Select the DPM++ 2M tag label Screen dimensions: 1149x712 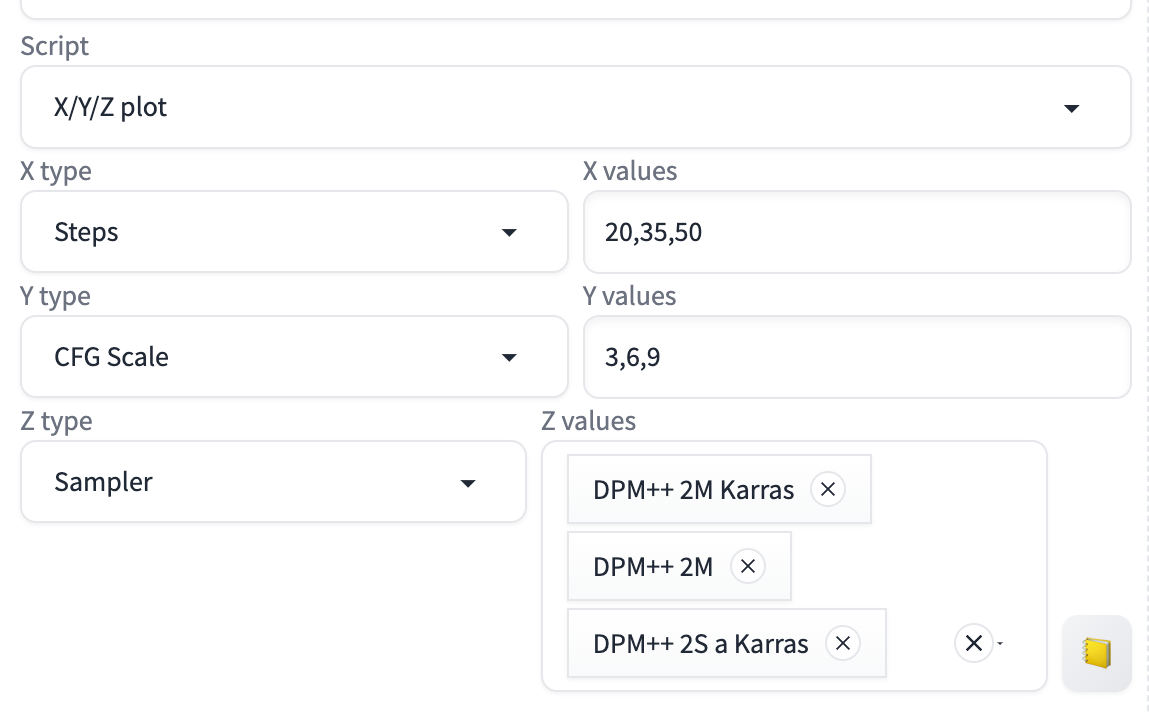coord(653,567)
